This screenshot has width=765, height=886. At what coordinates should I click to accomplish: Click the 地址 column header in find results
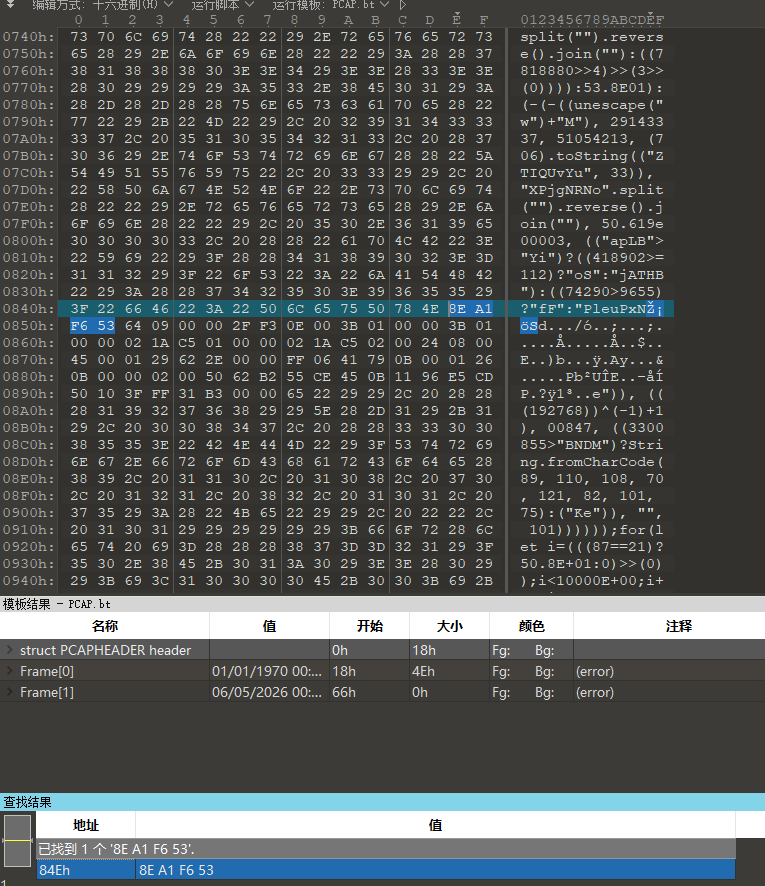pyautogui.click(x=86, y=825)
